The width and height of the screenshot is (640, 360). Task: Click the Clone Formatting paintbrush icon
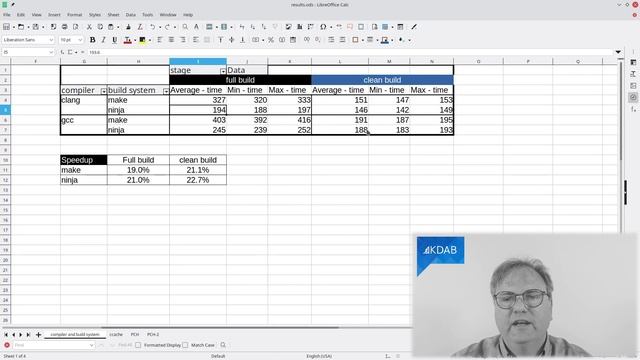[129, 27]
